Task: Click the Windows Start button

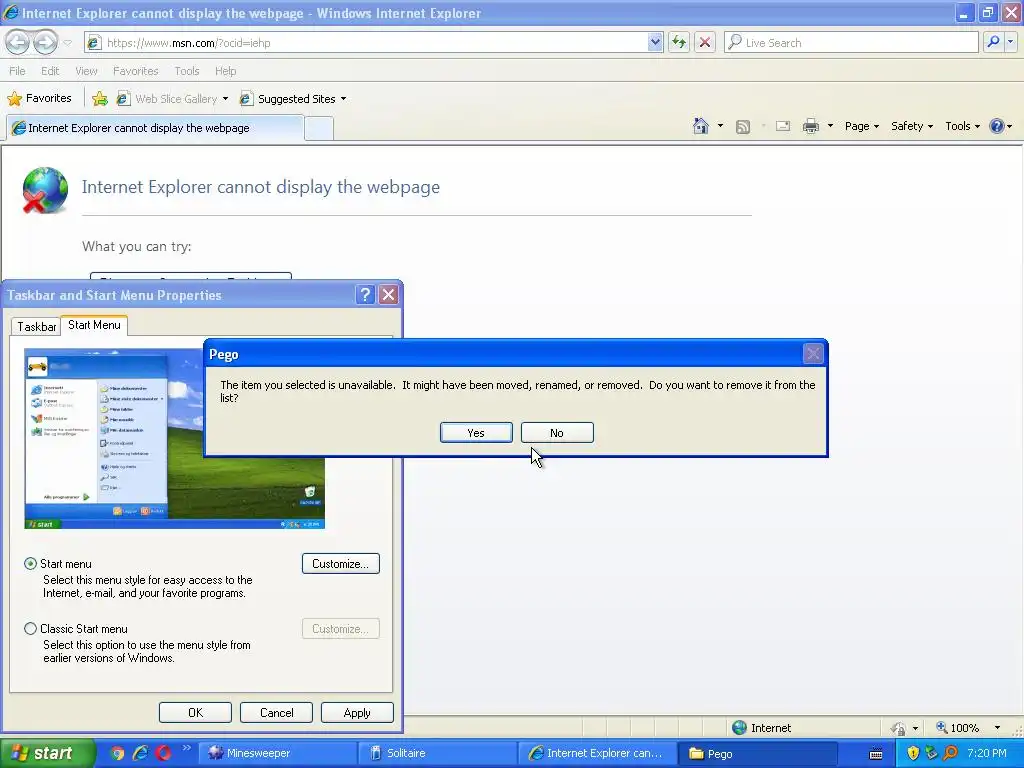Action: (x=48, y=753)
